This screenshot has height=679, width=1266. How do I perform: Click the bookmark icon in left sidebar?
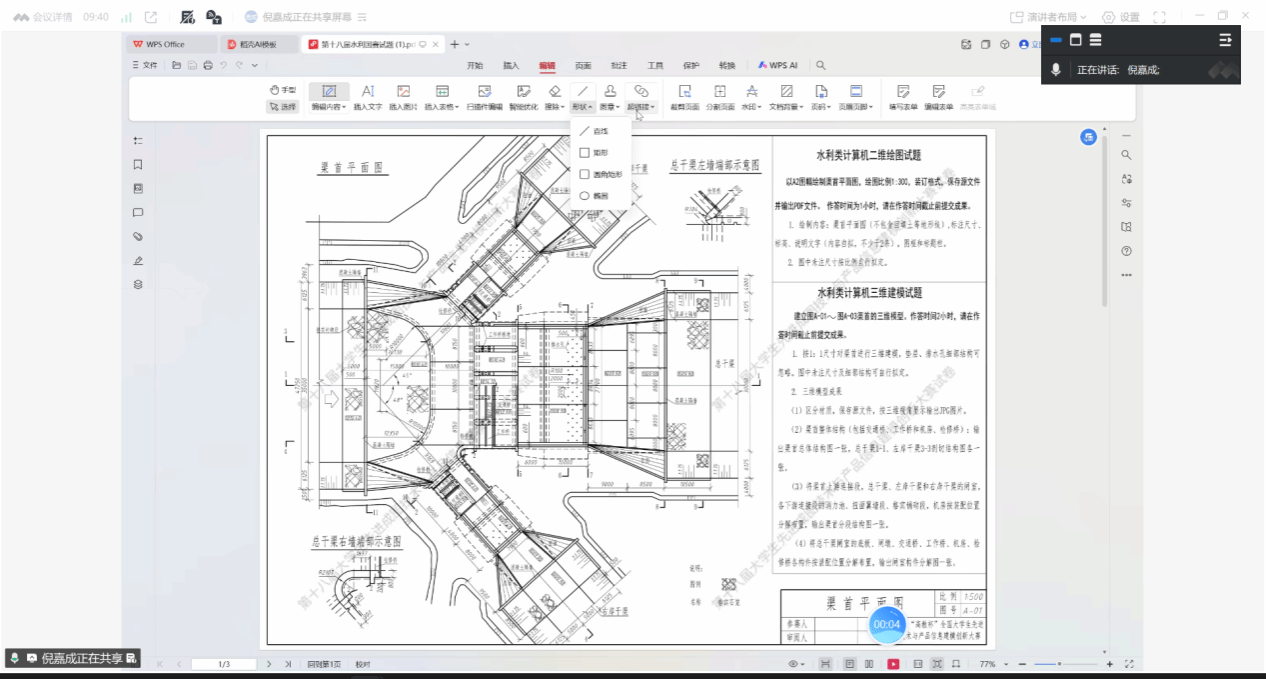(138, 165)
